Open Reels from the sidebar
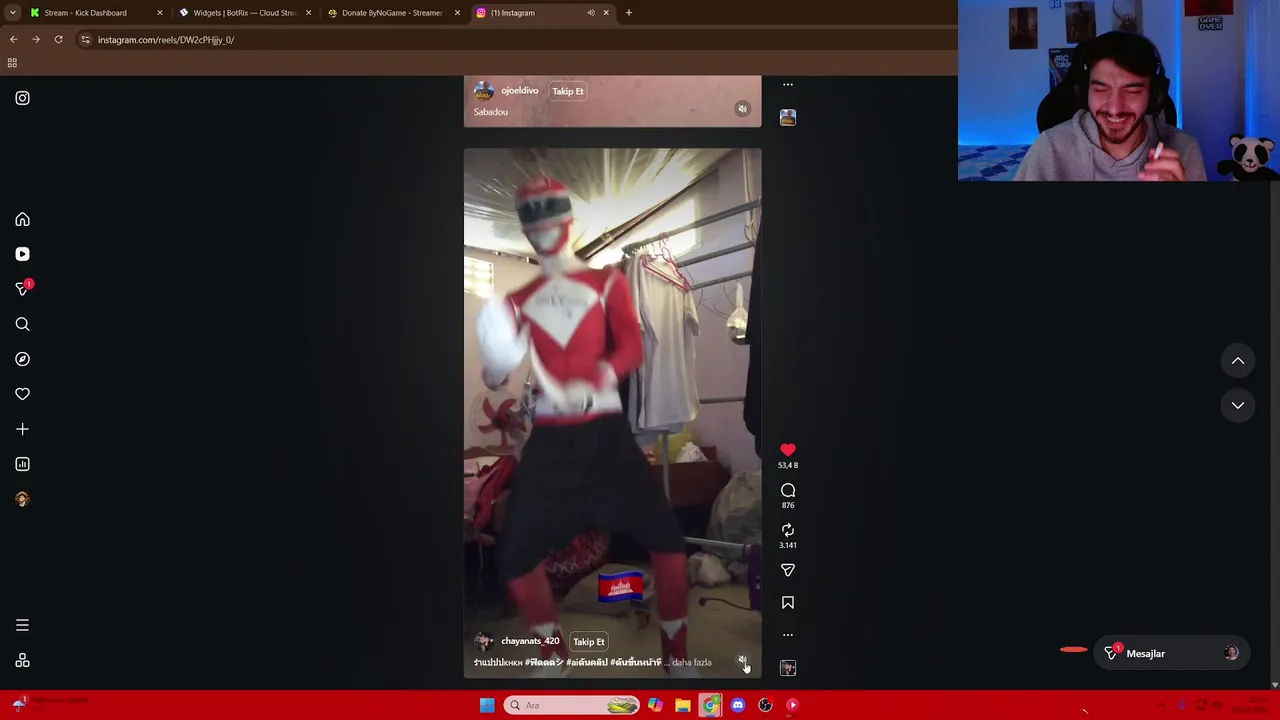Image resolution: width=1280 pixels, height=720 pixels. tap(22, 254)
